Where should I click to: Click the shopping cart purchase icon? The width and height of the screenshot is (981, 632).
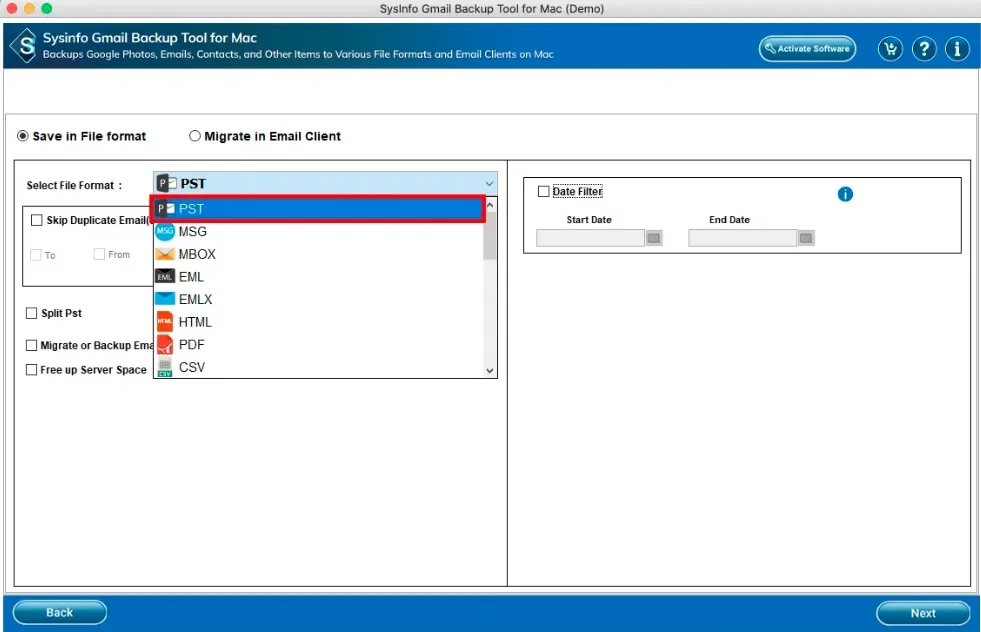[890, 49]
